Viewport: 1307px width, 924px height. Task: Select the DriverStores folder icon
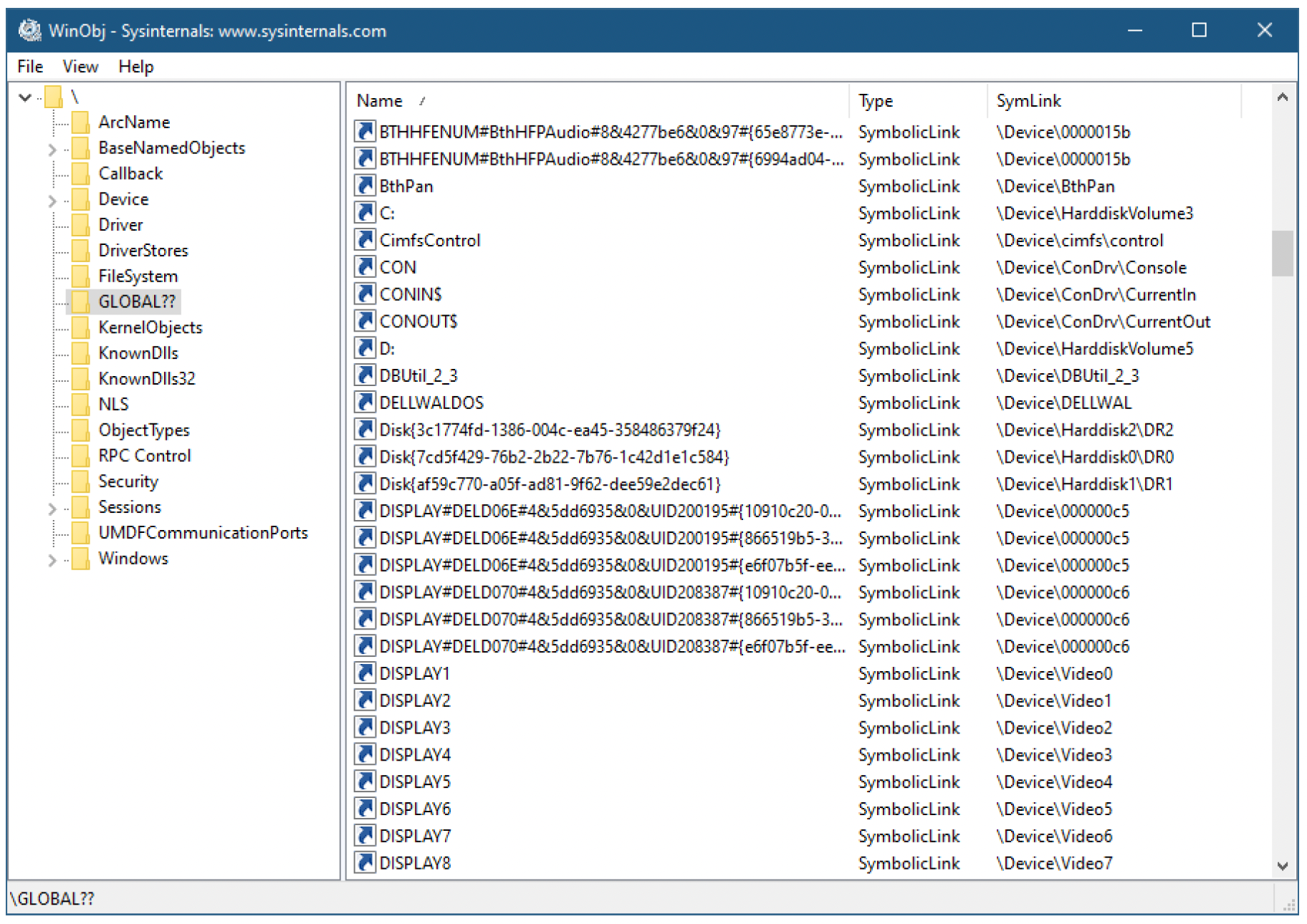80,251
